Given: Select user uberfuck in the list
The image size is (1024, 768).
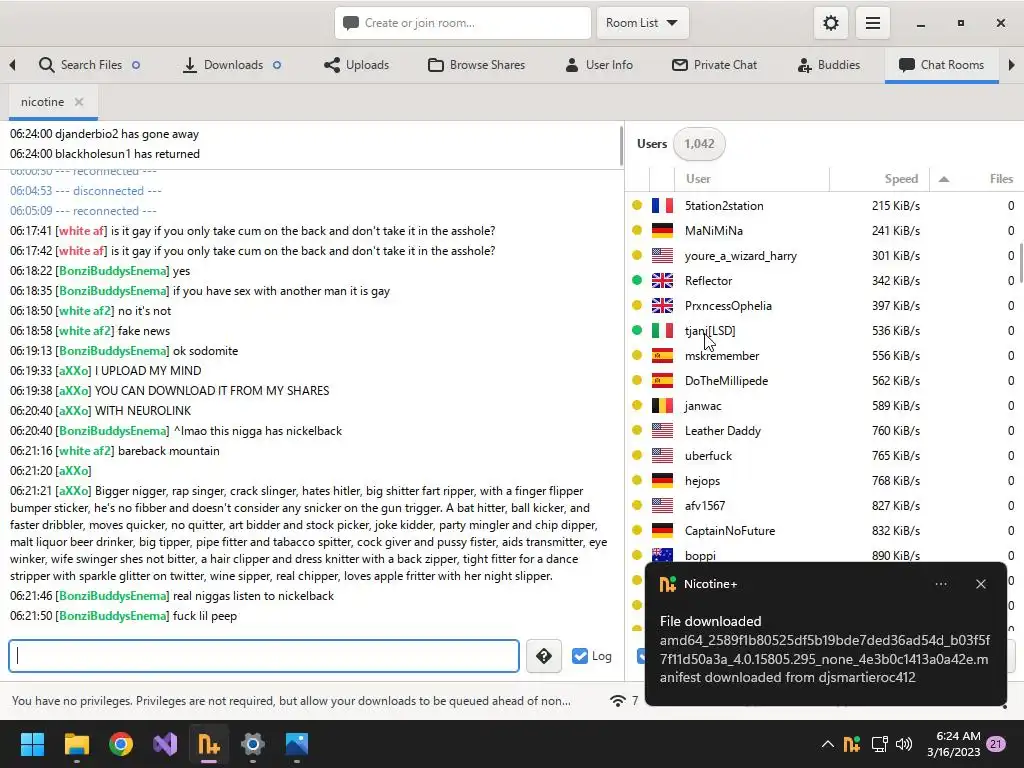Looking at the screenshot, I should pos(709,456).
